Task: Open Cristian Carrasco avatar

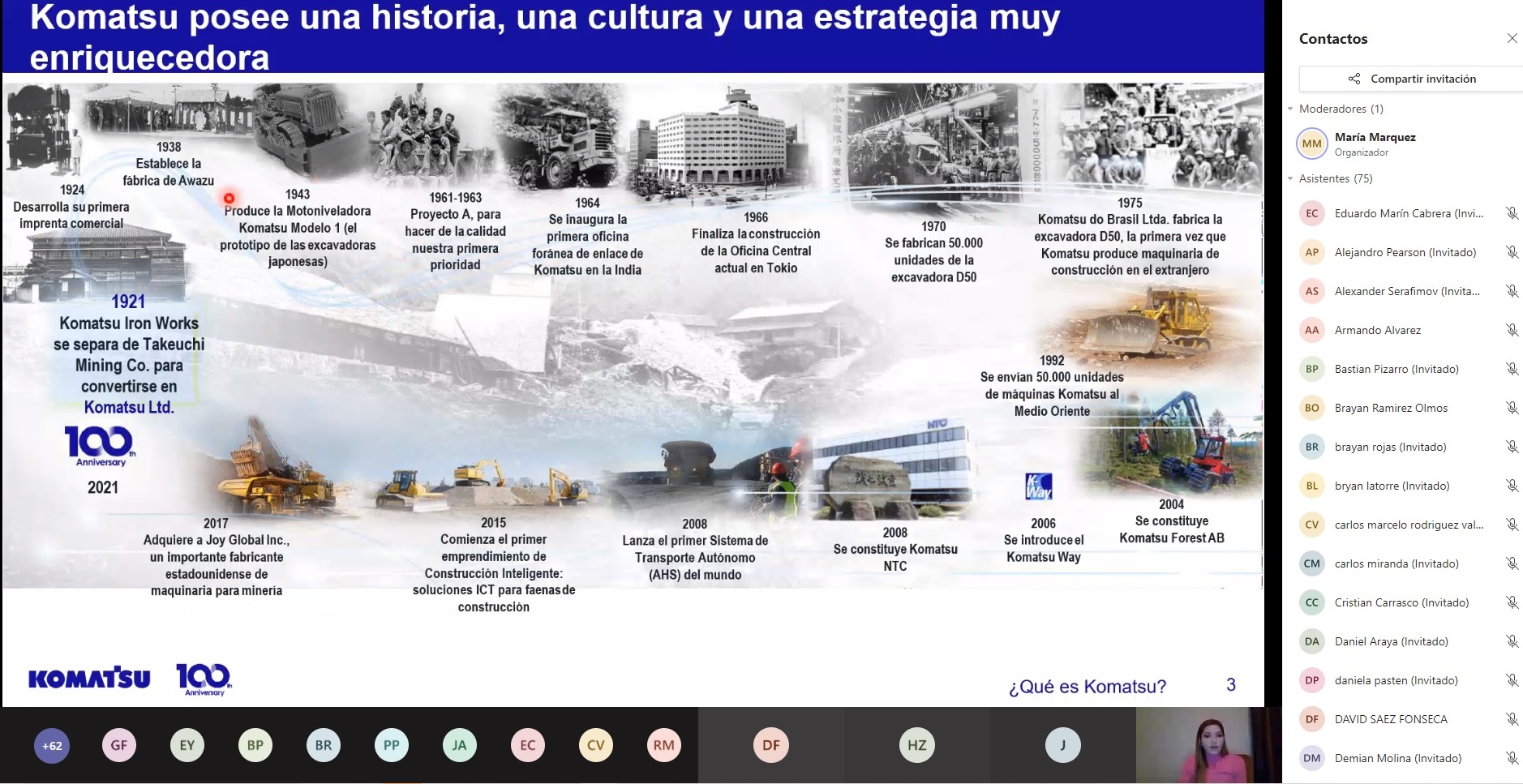Action: [x=1312, y=602]
